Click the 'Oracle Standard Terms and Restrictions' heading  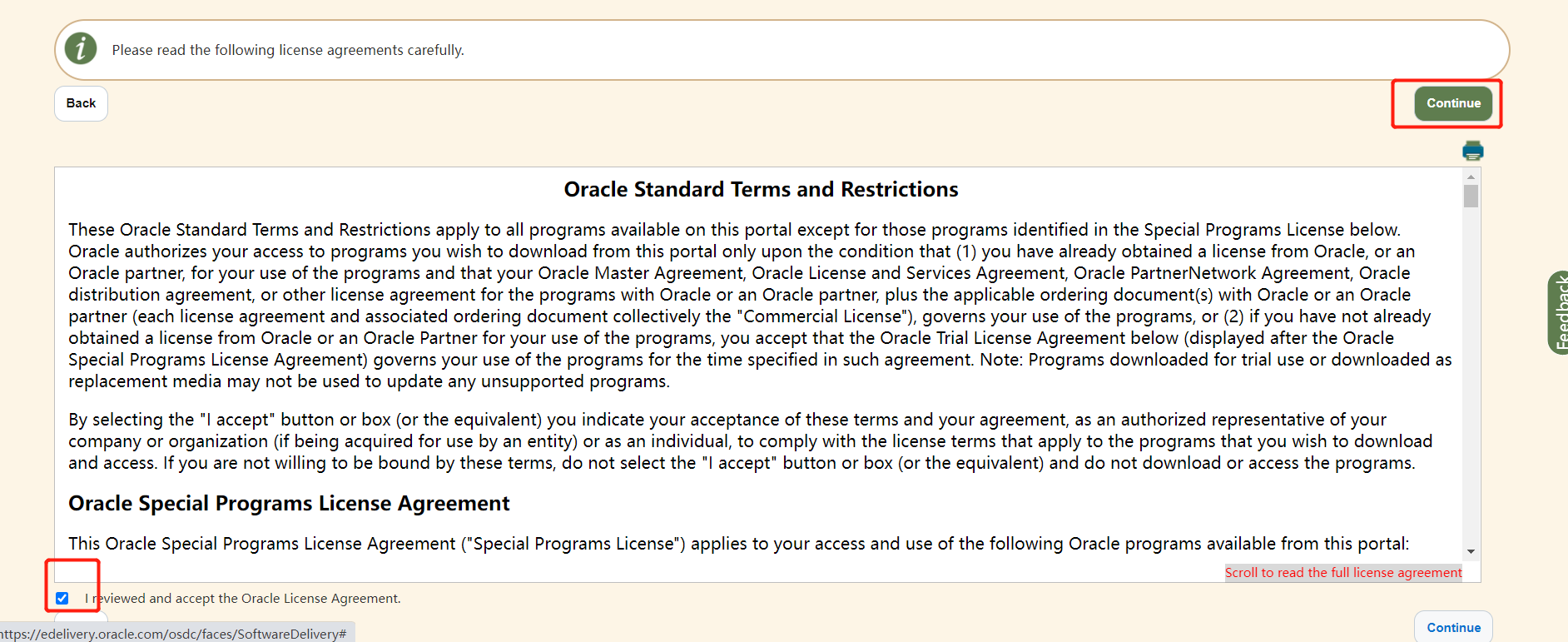(x=761, y=190)
